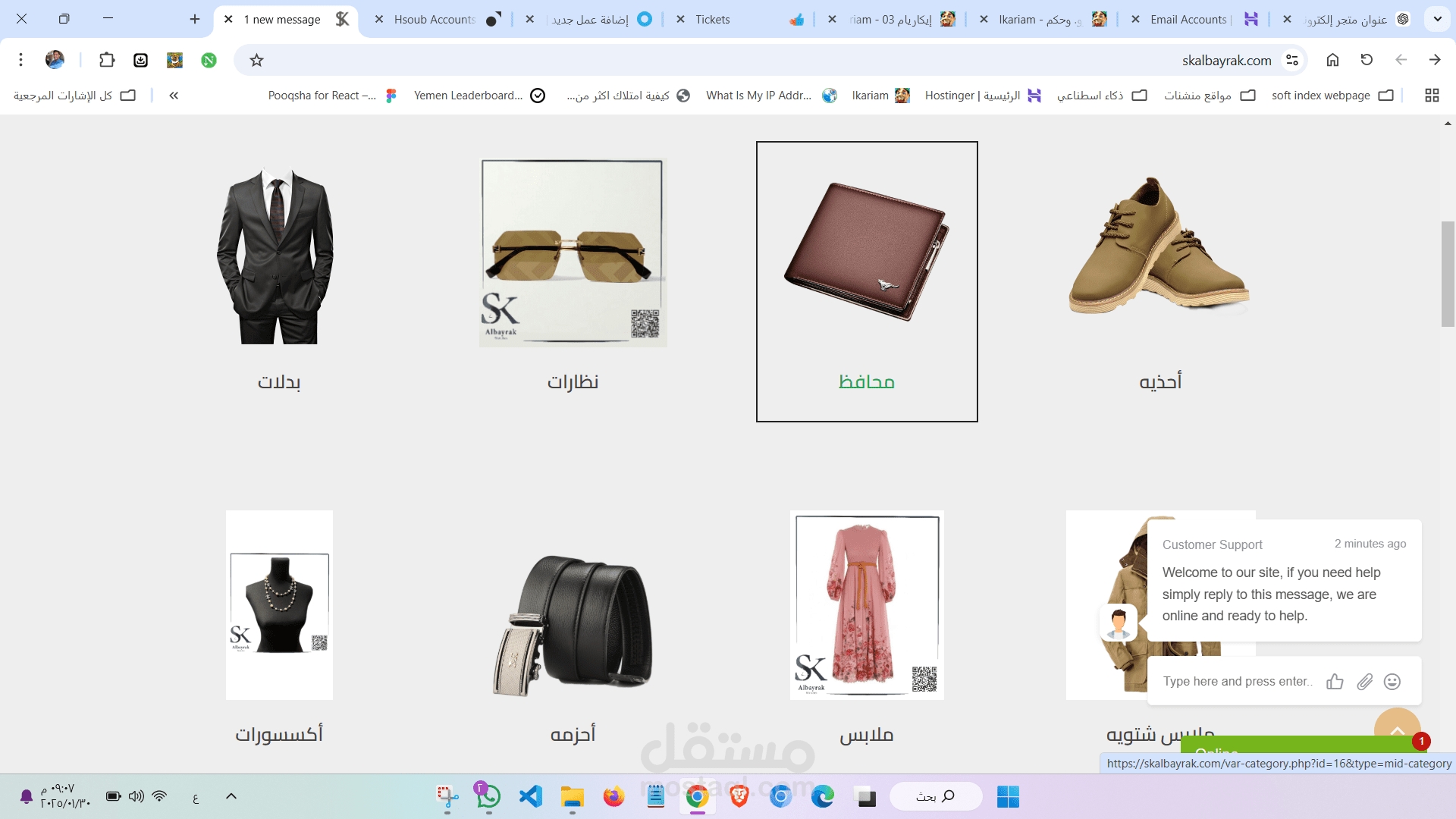
Task: Reload the page with refresh icon
Action: point(1367,60)
